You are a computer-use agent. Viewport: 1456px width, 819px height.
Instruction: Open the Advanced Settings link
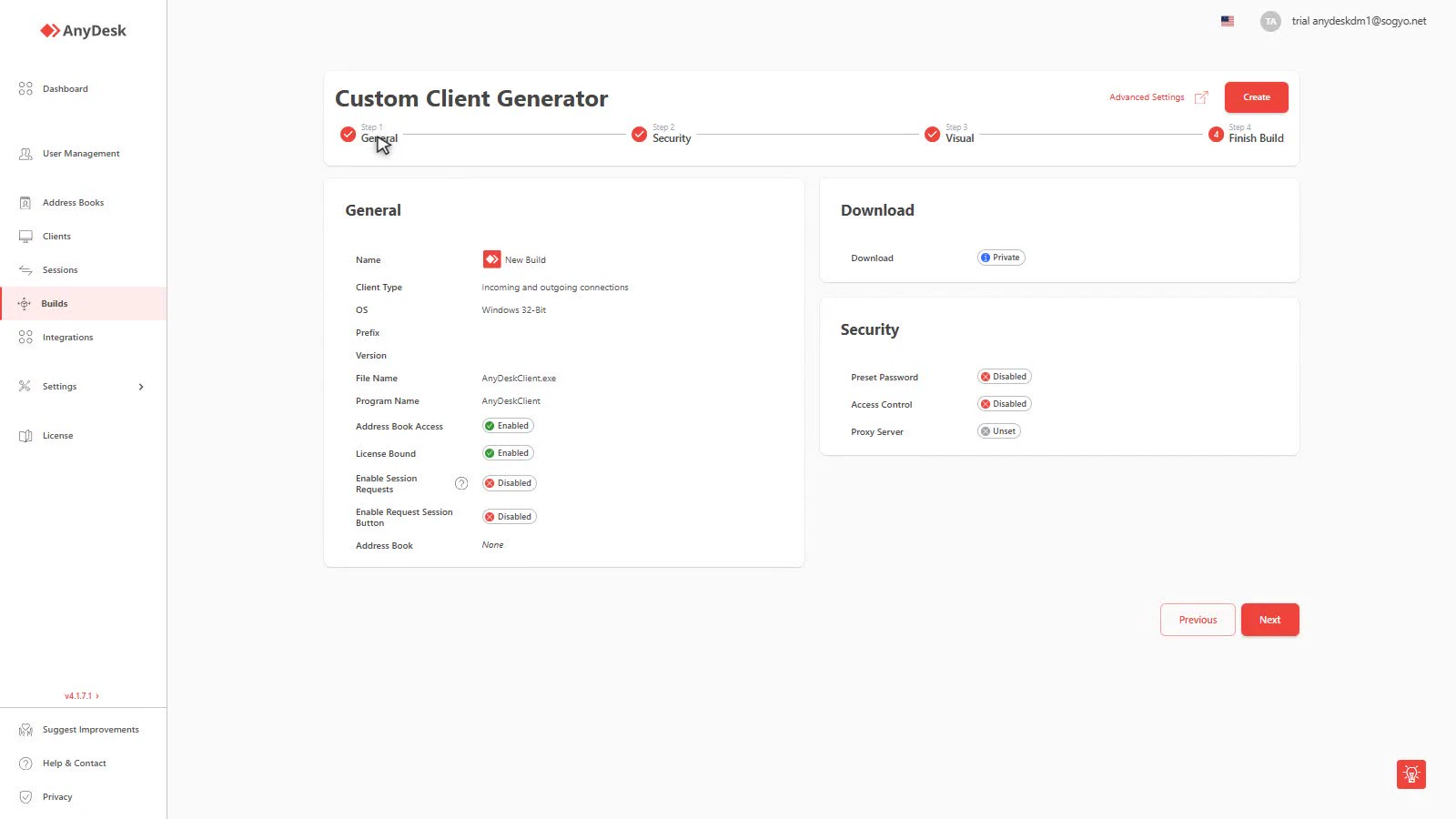tap(1147, 97)
